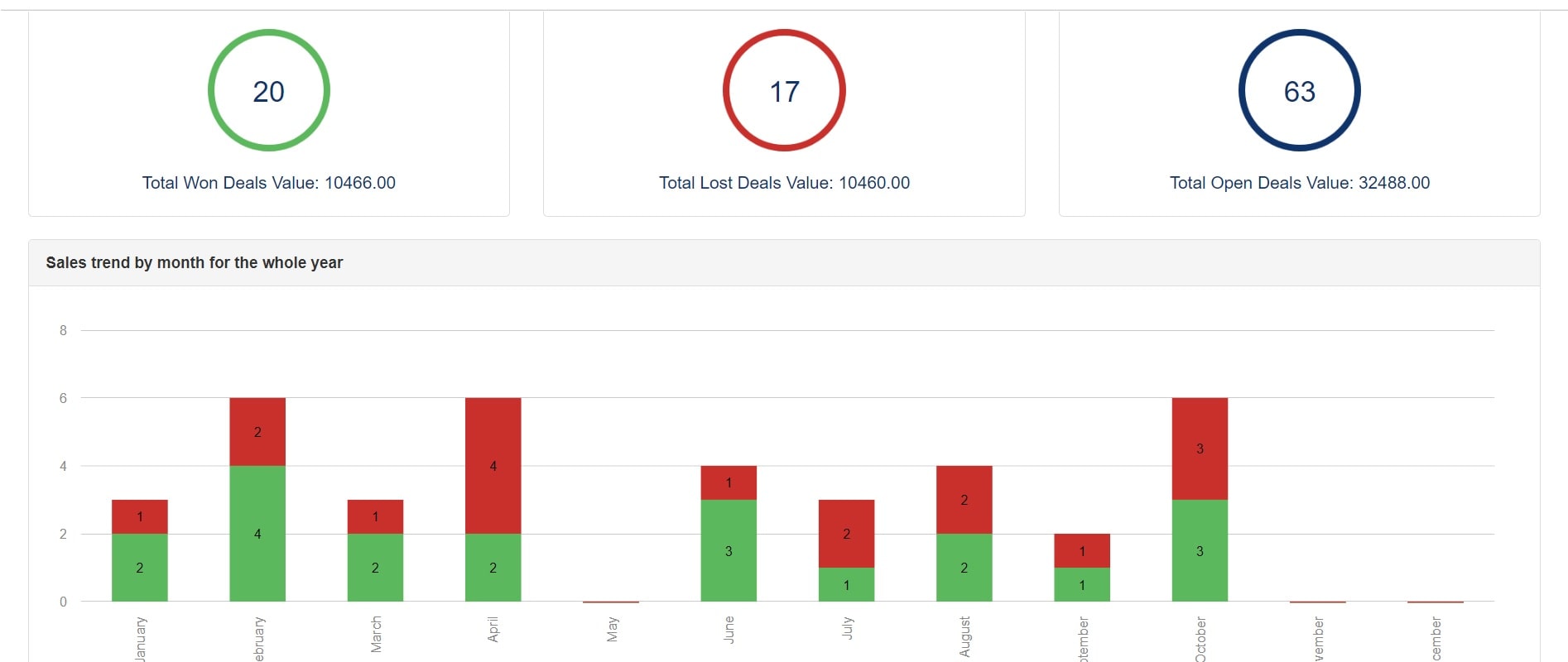Image resolution: width=1568 pixels, height=662 pixels.
Task: Select the Total Open Deals Value text
Action: (x=1299, y=183)
